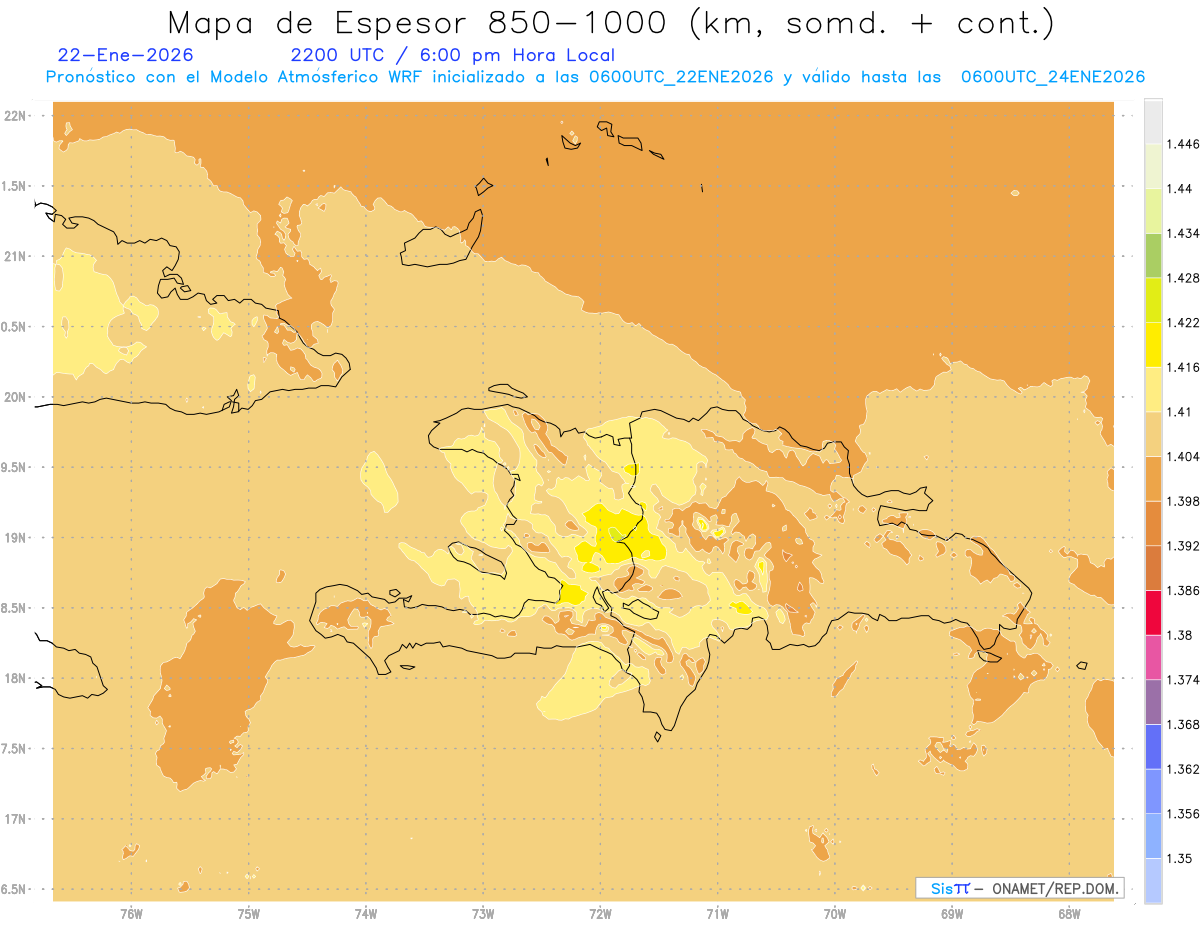This screenshot has width=1200, height=927.
Task: Click the 20N latitude label
Action: coord(17,397)
